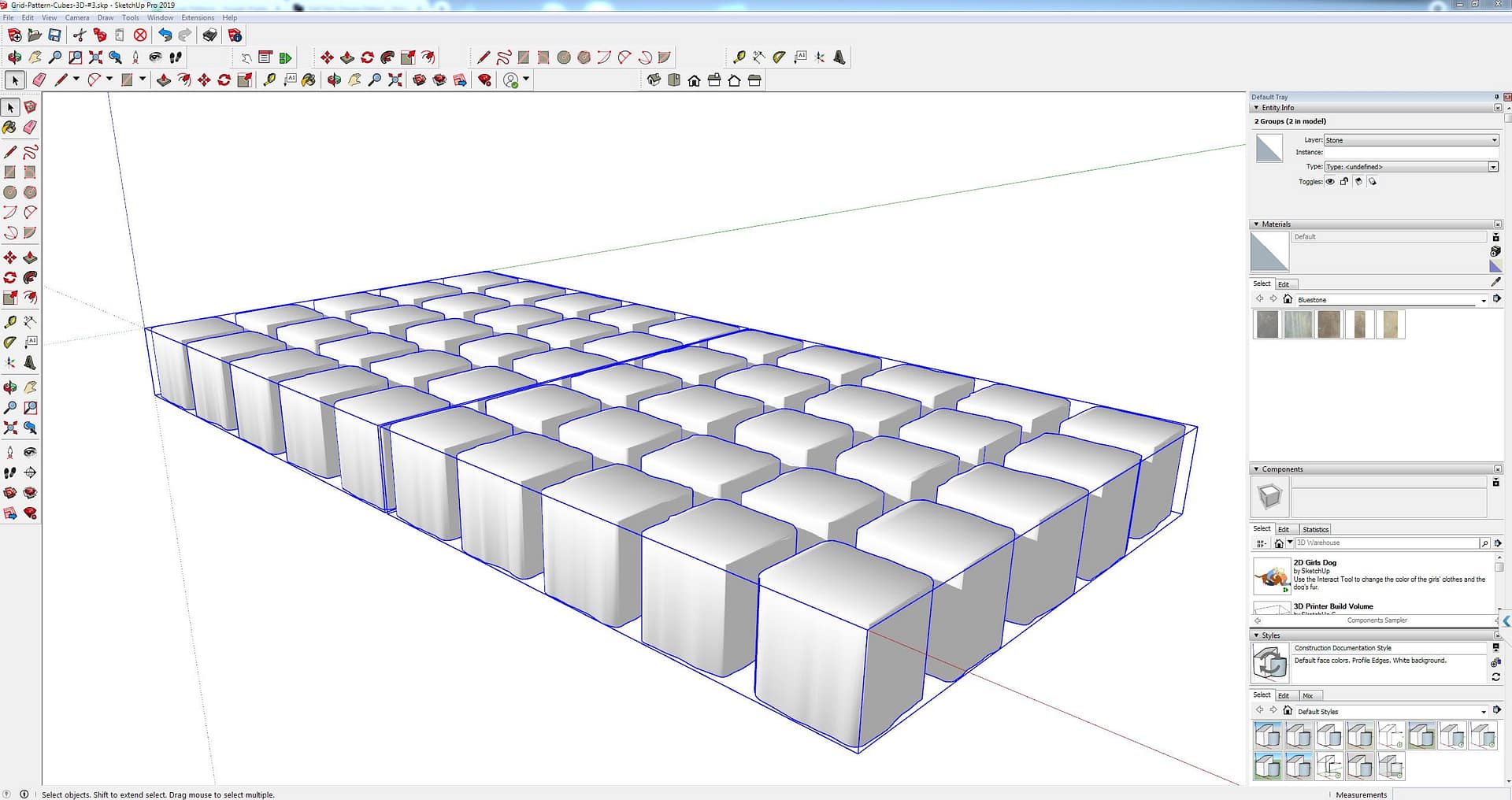Click the Print icon in top toolbar
Image resolution: width=1512 pixels, height=800 pixels.
click(x=209, y=35)
